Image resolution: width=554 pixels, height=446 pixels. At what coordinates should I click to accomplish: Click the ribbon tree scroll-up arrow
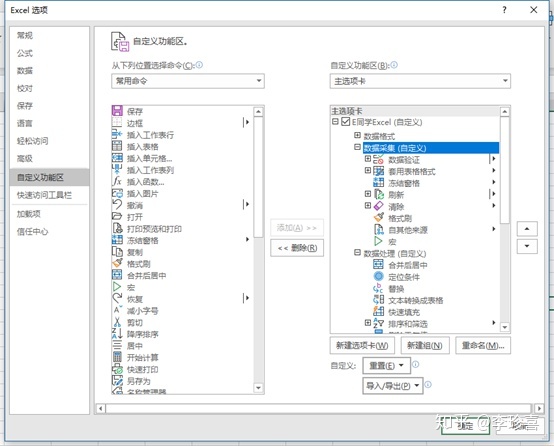click(505, 112)
